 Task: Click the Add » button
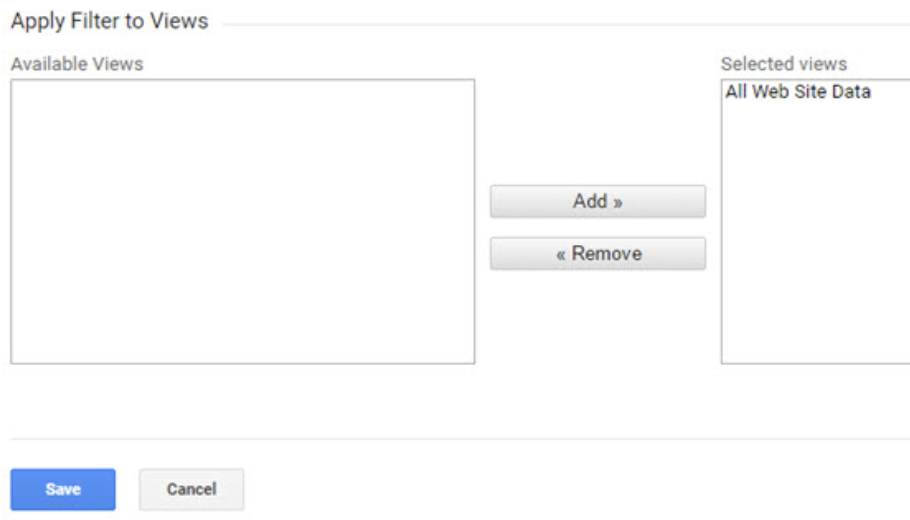point(598,201)
